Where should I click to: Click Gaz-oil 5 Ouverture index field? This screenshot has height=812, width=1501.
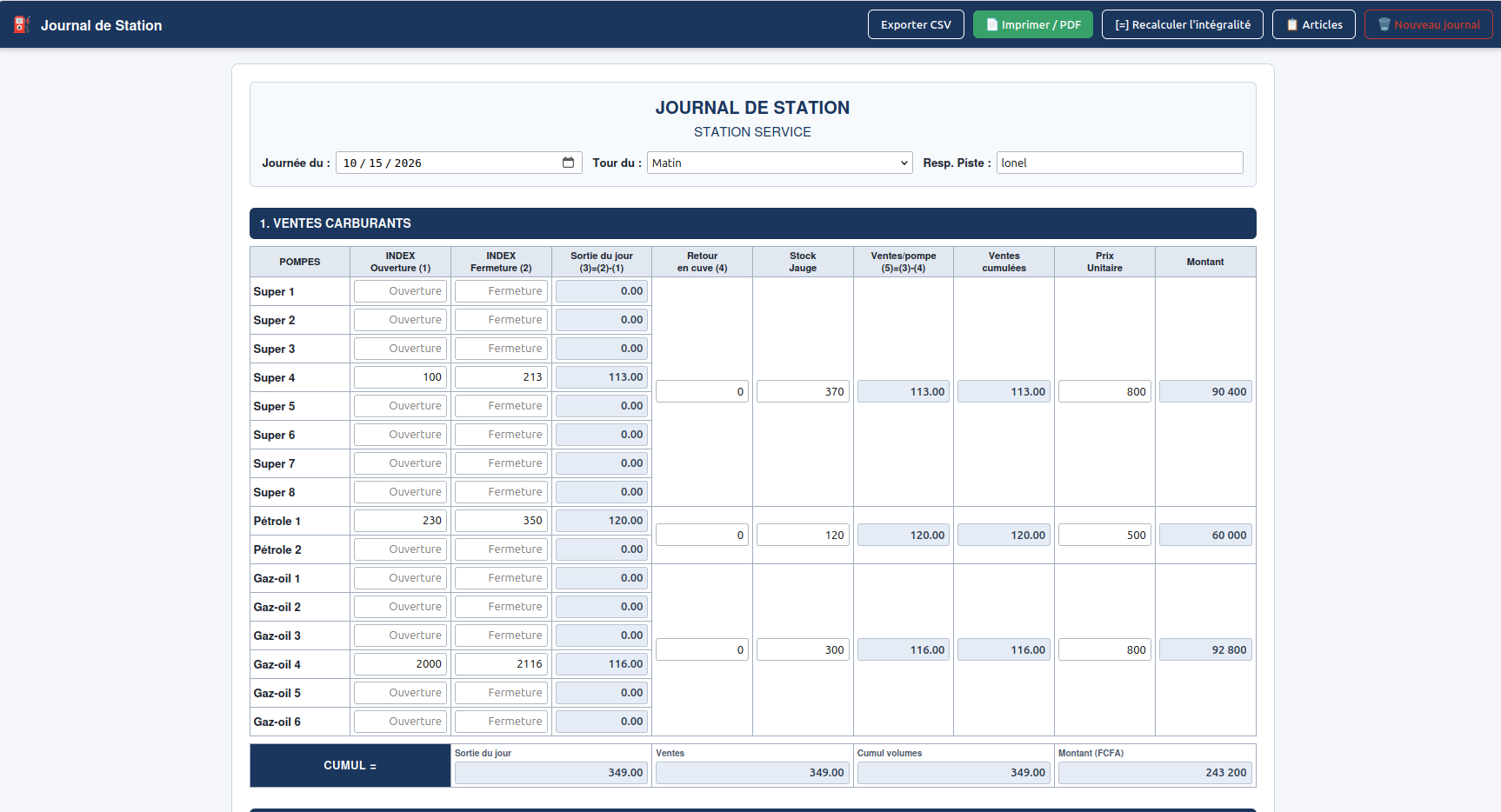(400, 693)
